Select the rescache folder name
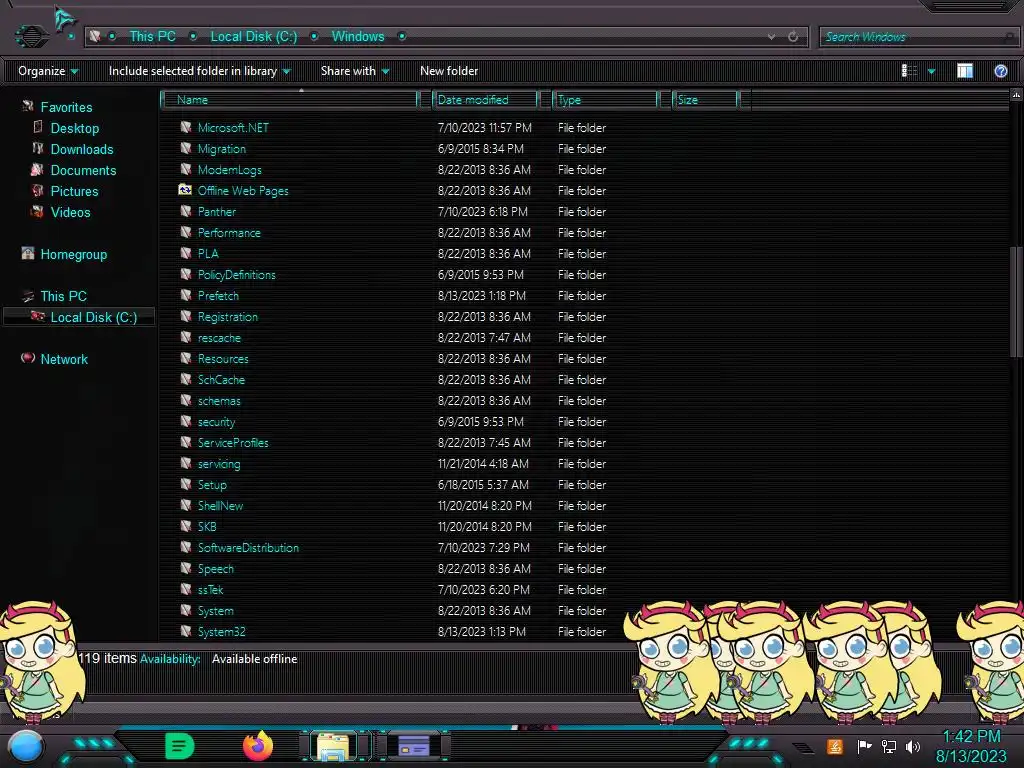 click(219, 338)
